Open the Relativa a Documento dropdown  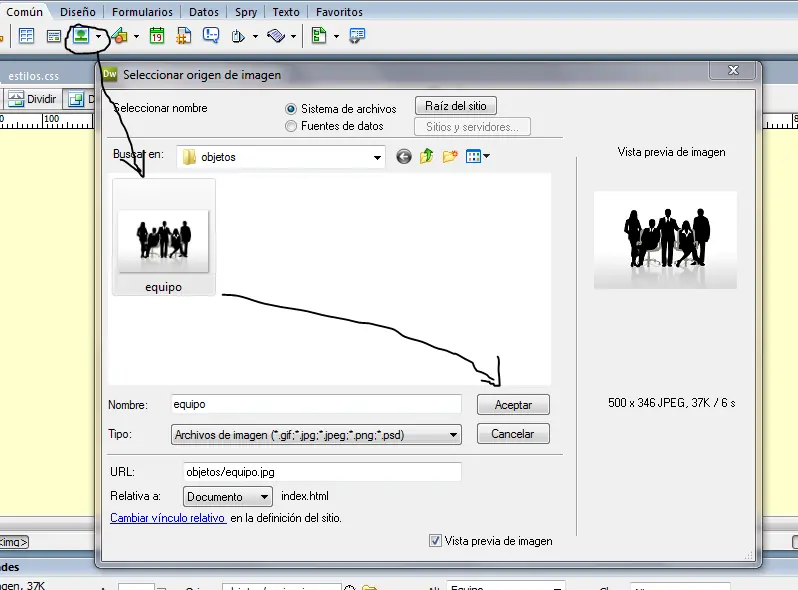(x=227, y=496)
